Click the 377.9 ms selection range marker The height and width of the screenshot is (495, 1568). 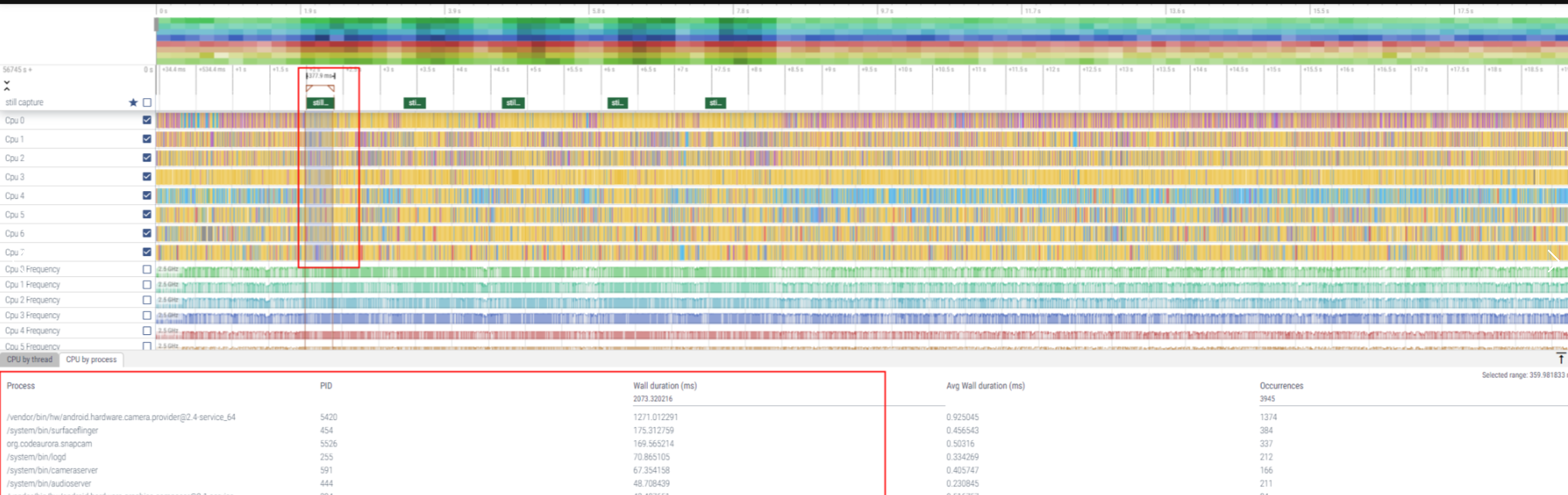(x=320, y=76)
